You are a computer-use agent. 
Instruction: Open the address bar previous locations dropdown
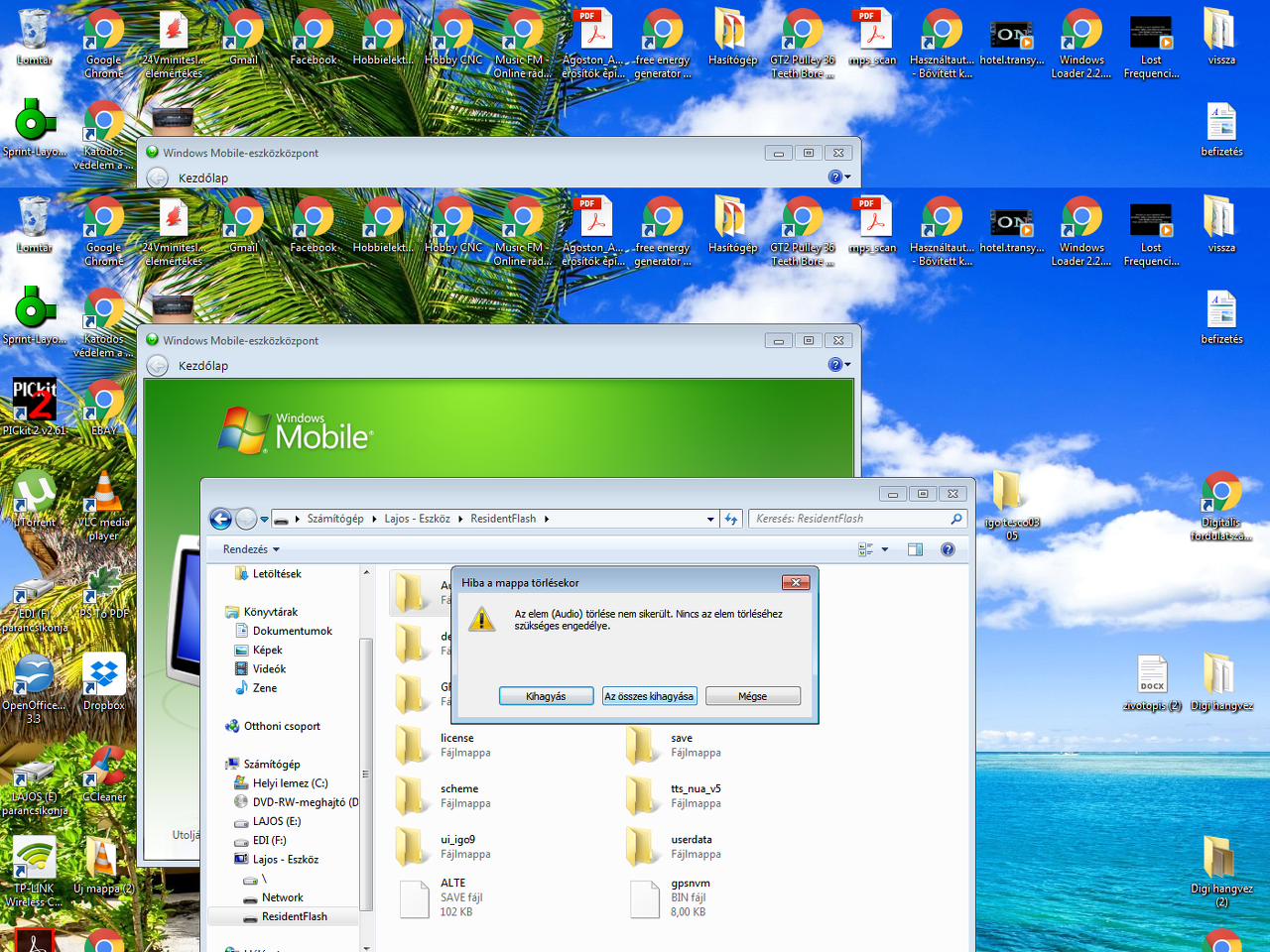point(710,519)
